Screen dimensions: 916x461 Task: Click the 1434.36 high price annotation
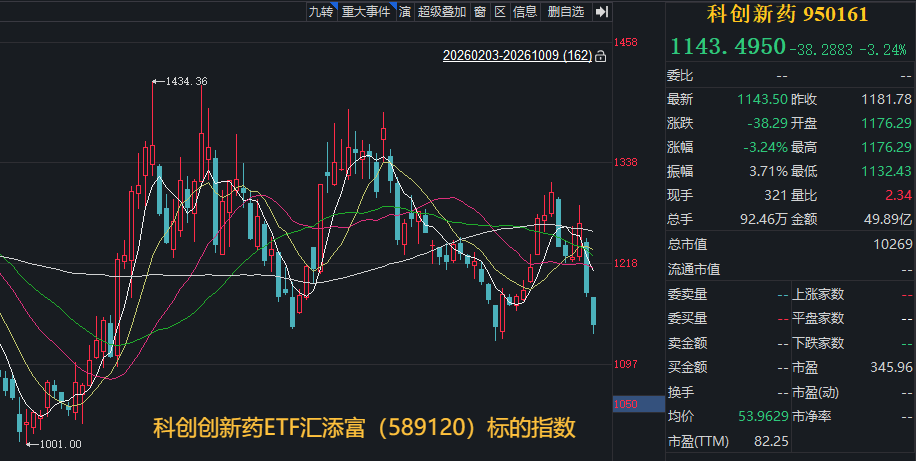[186, 82]
